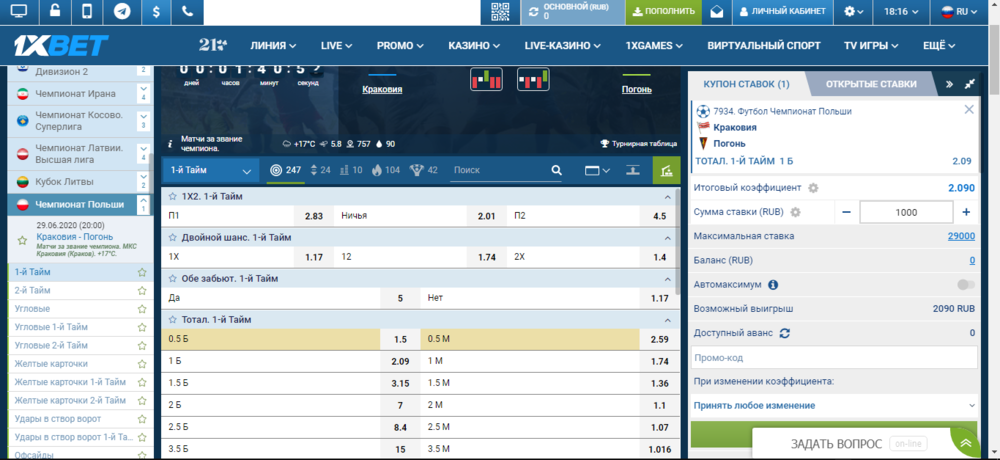Viewport: 1000px width, 460px height.
Task: Show Автомаксимум info tooltip icon
Action: 772,285
